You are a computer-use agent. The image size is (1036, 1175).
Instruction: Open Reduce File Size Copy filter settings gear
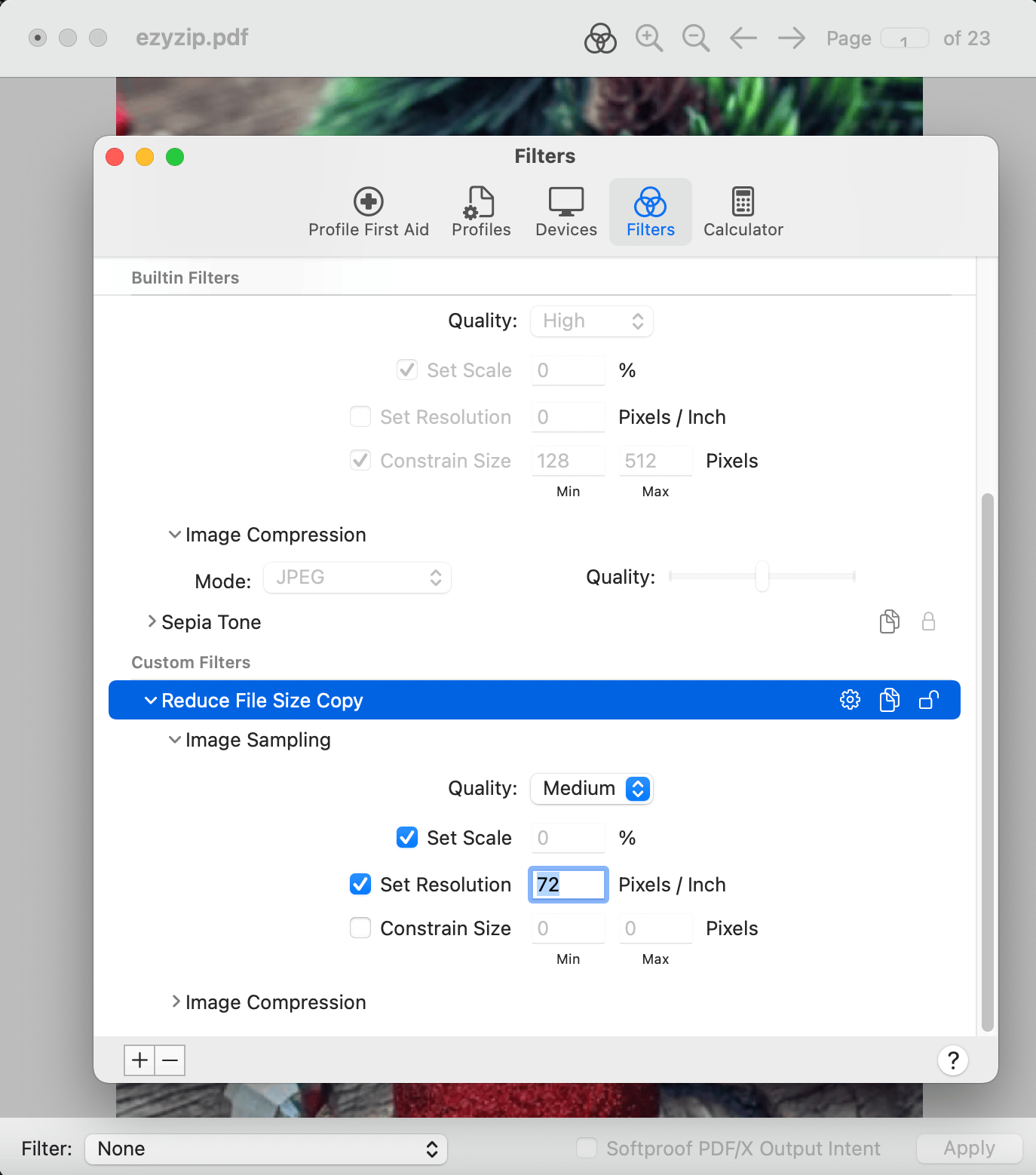(x=850, y=700)
